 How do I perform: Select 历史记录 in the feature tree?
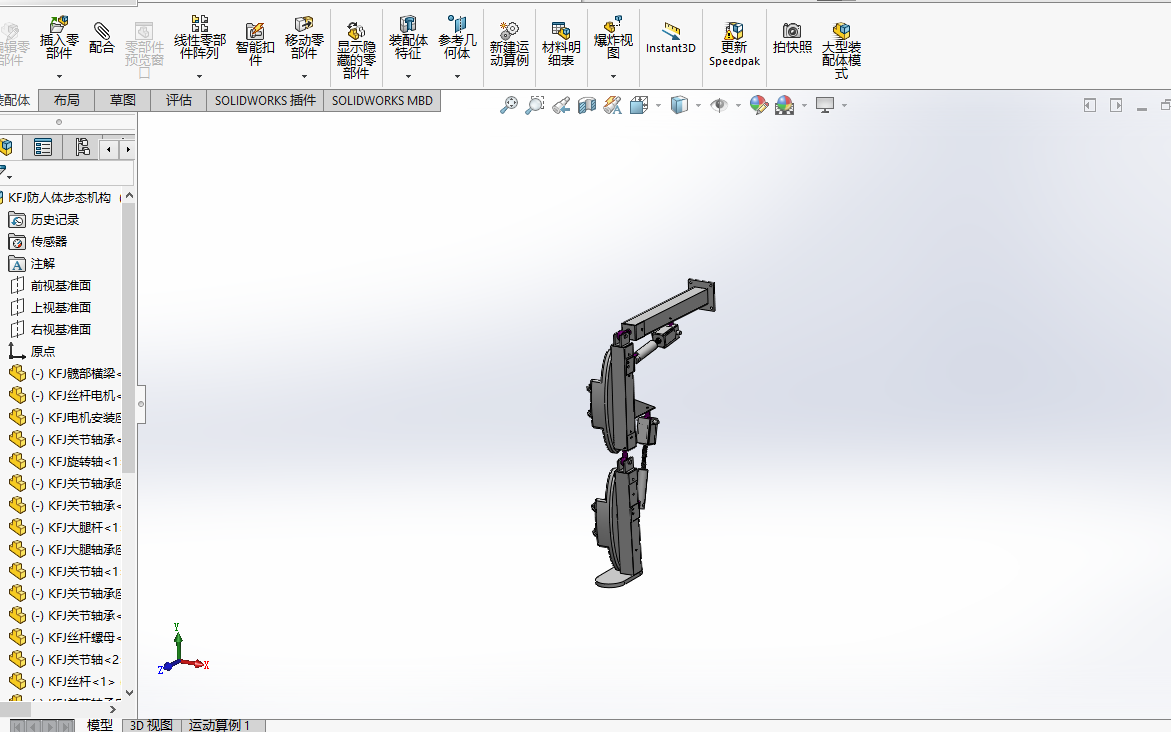(x=55, y=220)
